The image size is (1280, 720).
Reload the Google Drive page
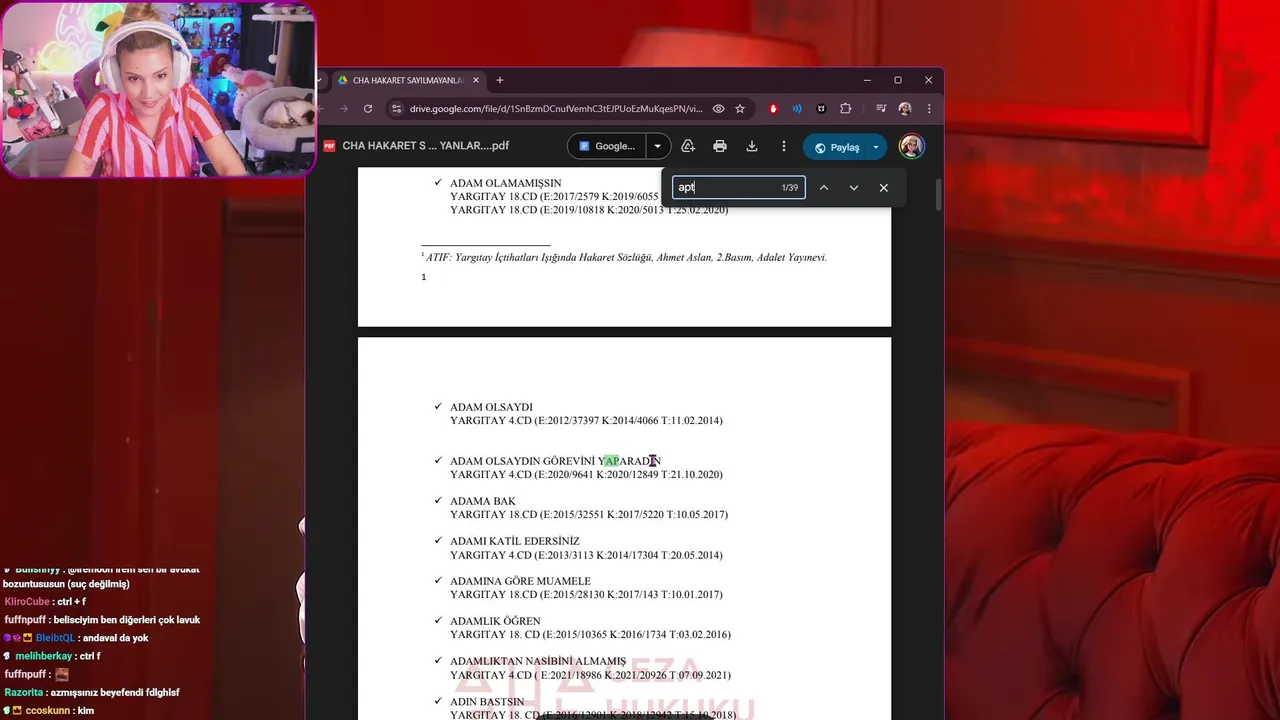click(368, 108)
